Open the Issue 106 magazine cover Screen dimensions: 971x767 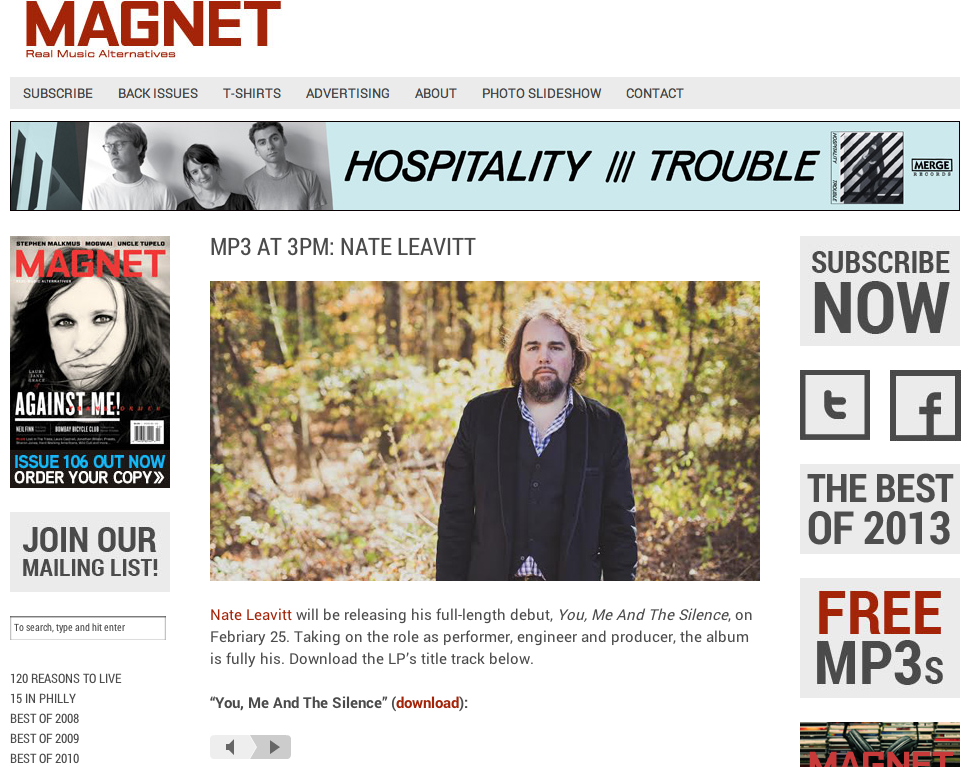(90, 362)
